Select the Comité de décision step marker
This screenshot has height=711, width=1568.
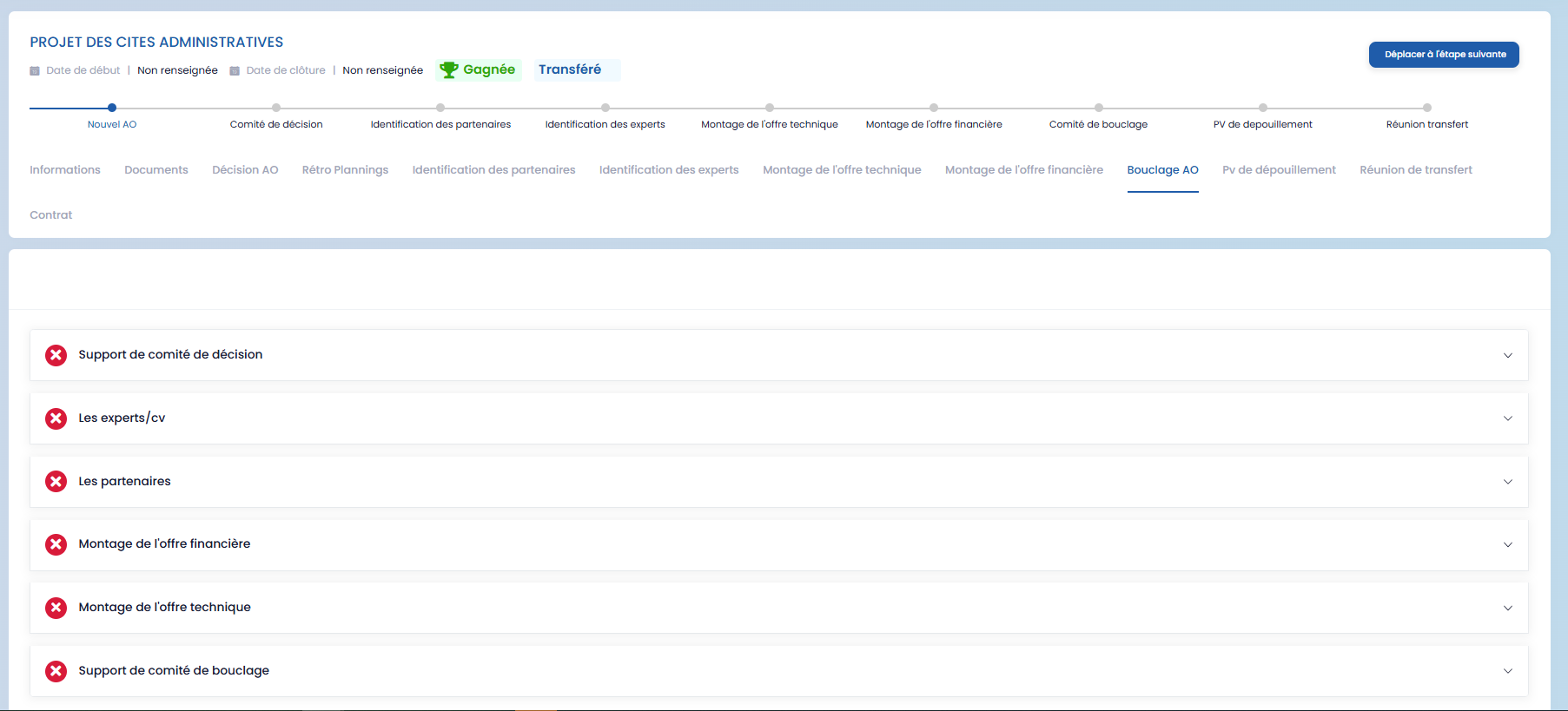point(276,108)
